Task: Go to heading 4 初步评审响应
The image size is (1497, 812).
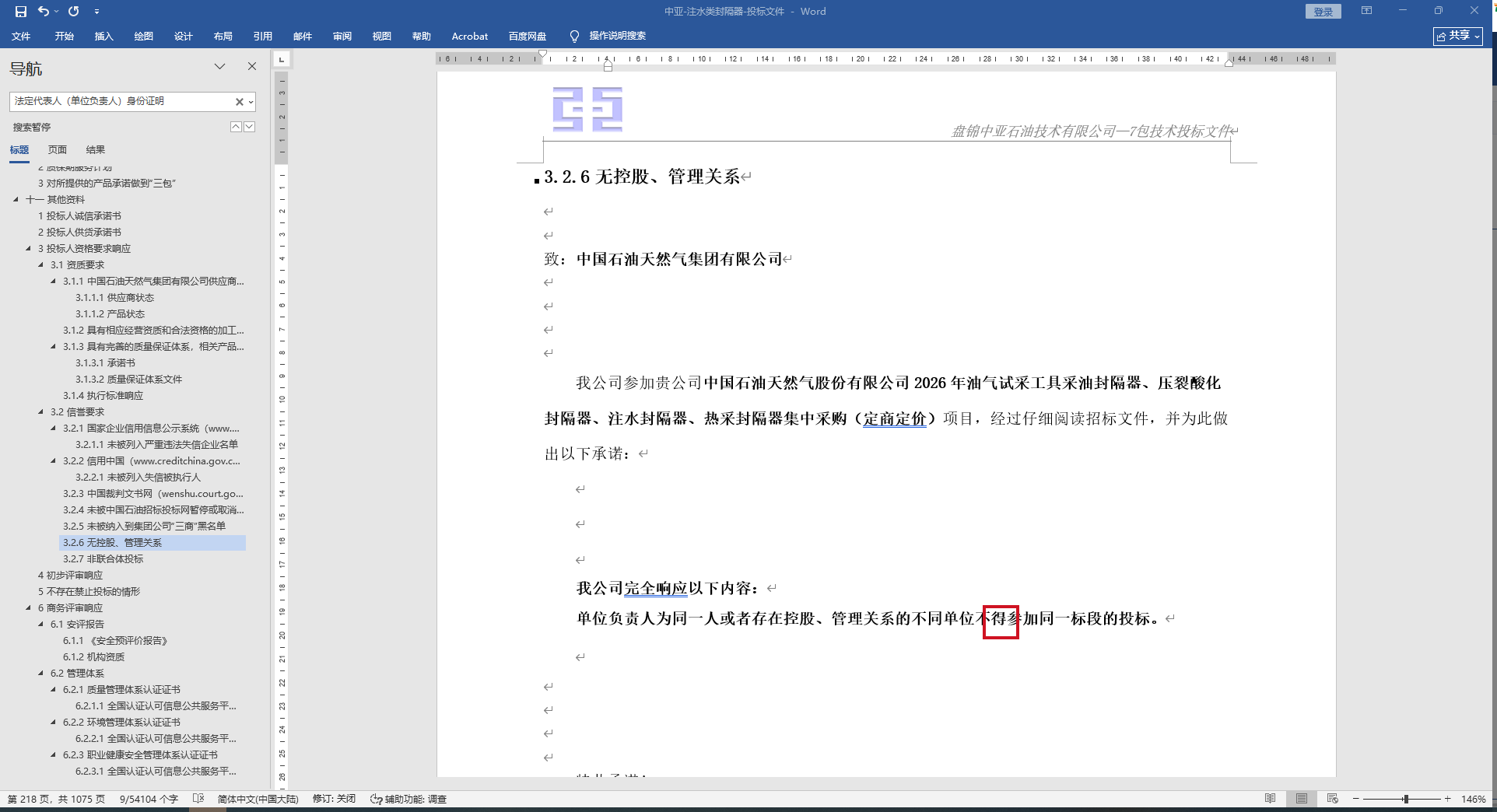Action: pyautogui.click(x=70, y=576)
